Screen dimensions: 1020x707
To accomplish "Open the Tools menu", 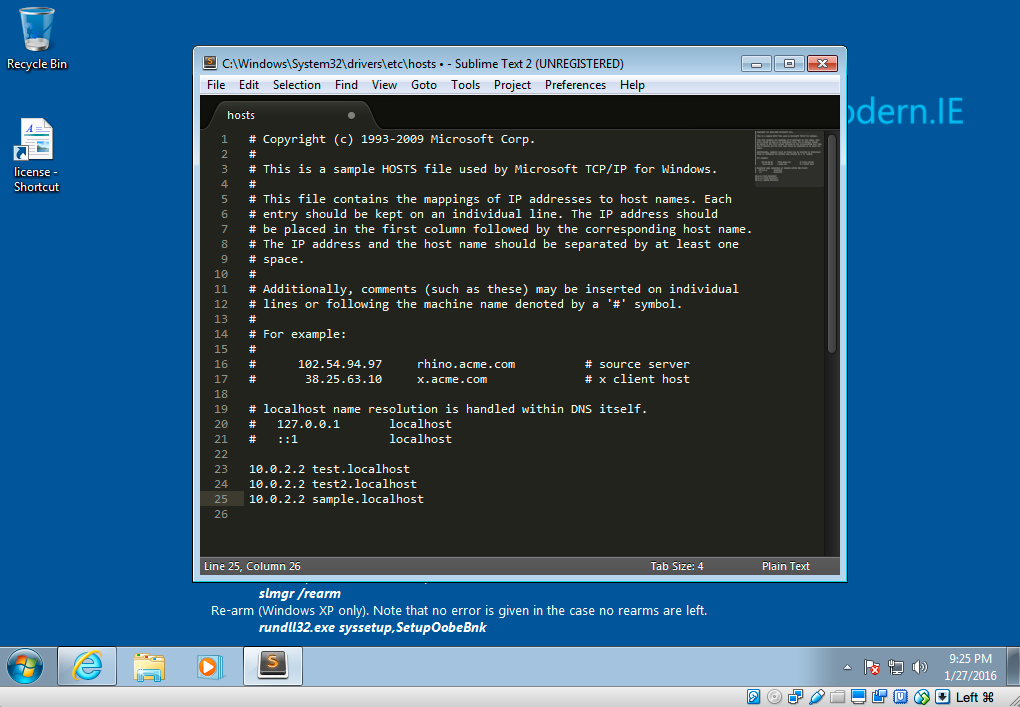I will (x=466, y=85).
